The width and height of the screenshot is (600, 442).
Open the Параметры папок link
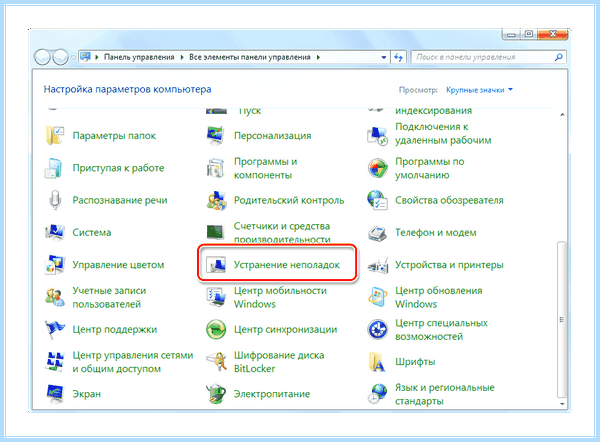(114, 136)
